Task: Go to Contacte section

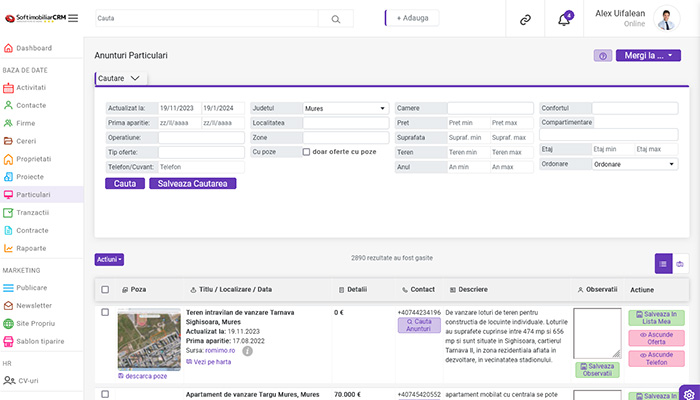Action: tap(31, 106)
